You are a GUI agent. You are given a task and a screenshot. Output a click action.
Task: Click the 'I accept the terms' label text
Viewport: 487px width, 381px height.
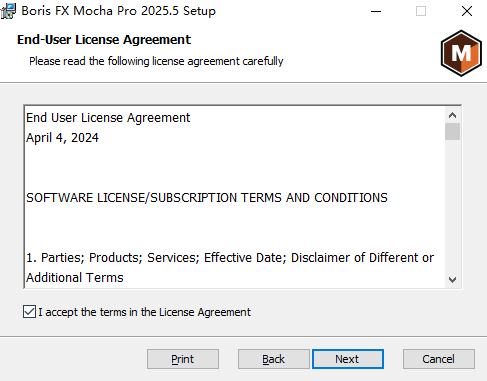click(x=144, y=312)
